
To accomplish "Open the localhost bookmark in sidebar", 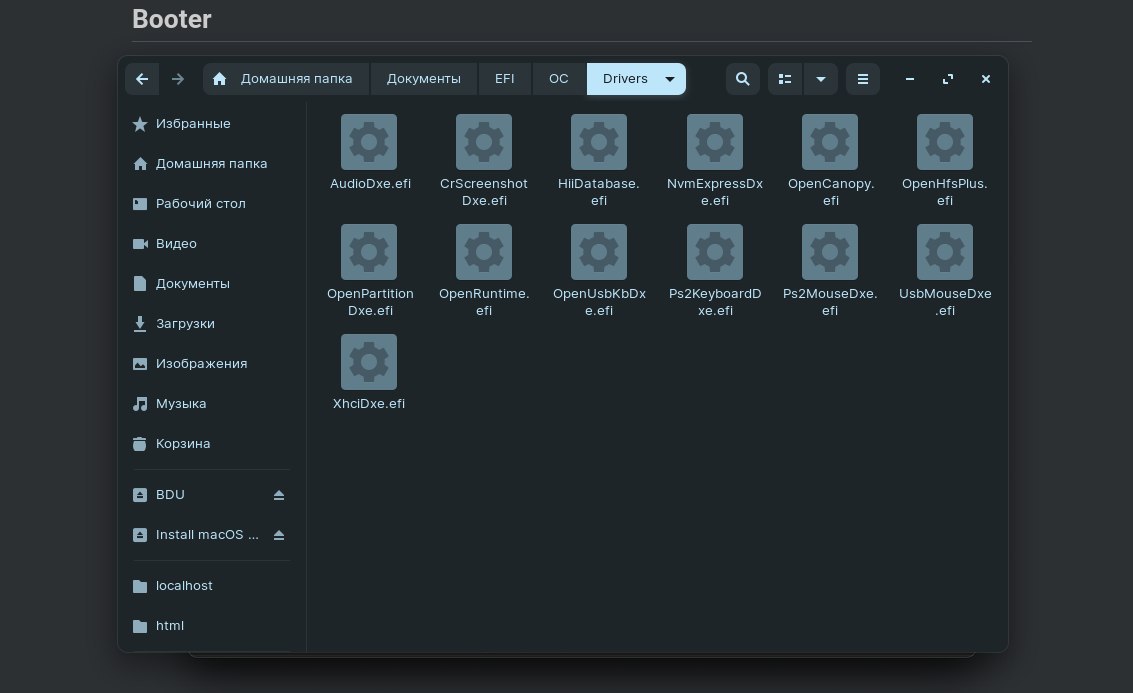I will [212, 586].
